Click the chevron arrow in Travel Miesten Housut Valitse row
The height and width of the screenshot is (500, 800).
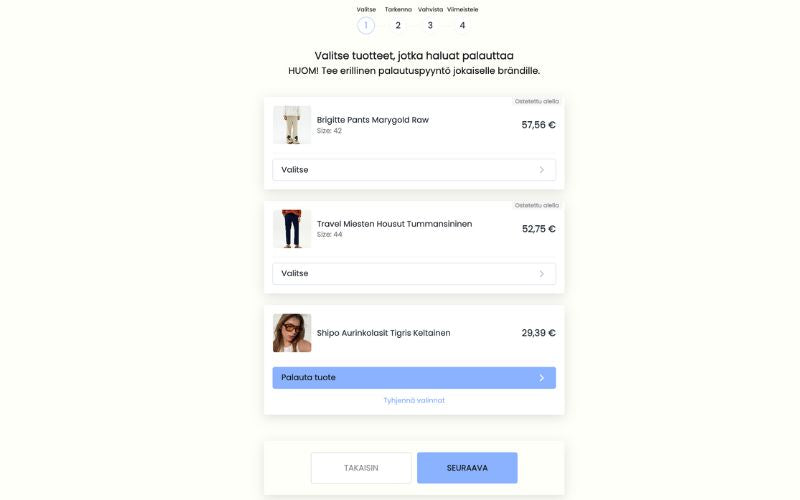(541, 274)
